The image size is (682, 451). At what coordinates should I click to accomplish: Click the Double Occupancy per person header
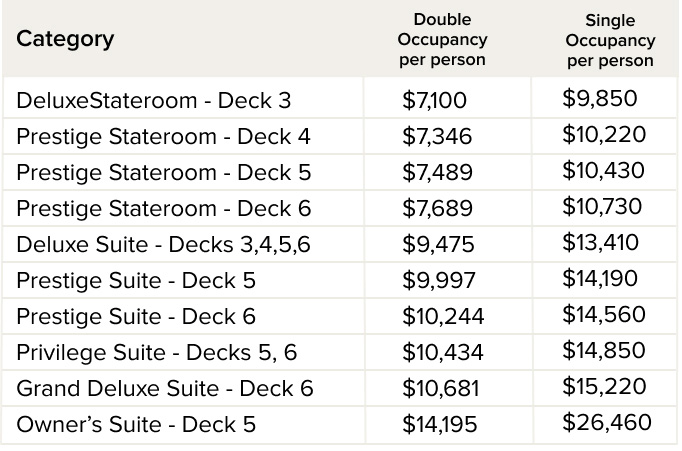[442, 40]
